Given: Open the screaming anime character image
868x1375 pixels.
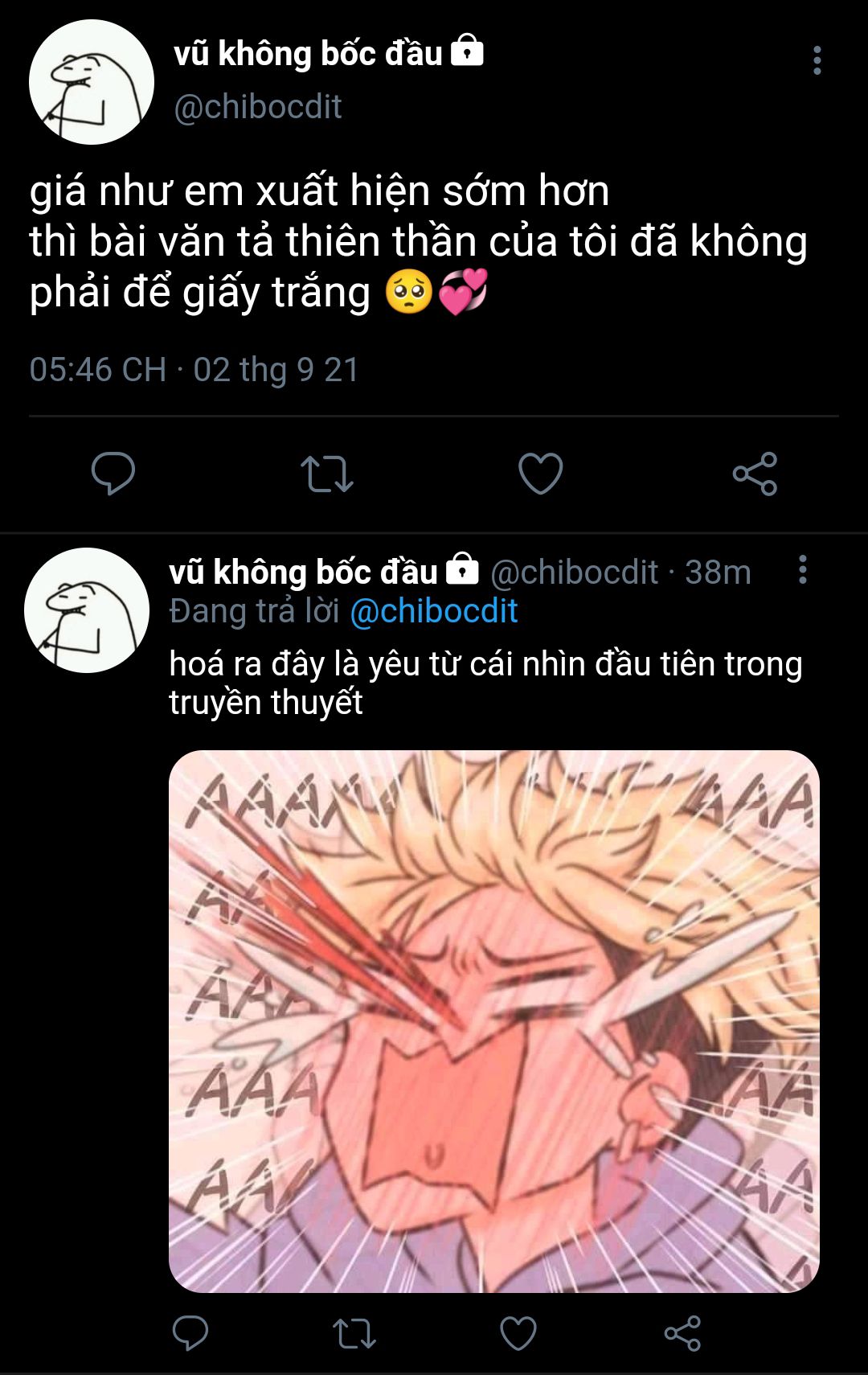Looking at the screenshot, I should (494, 1021).
